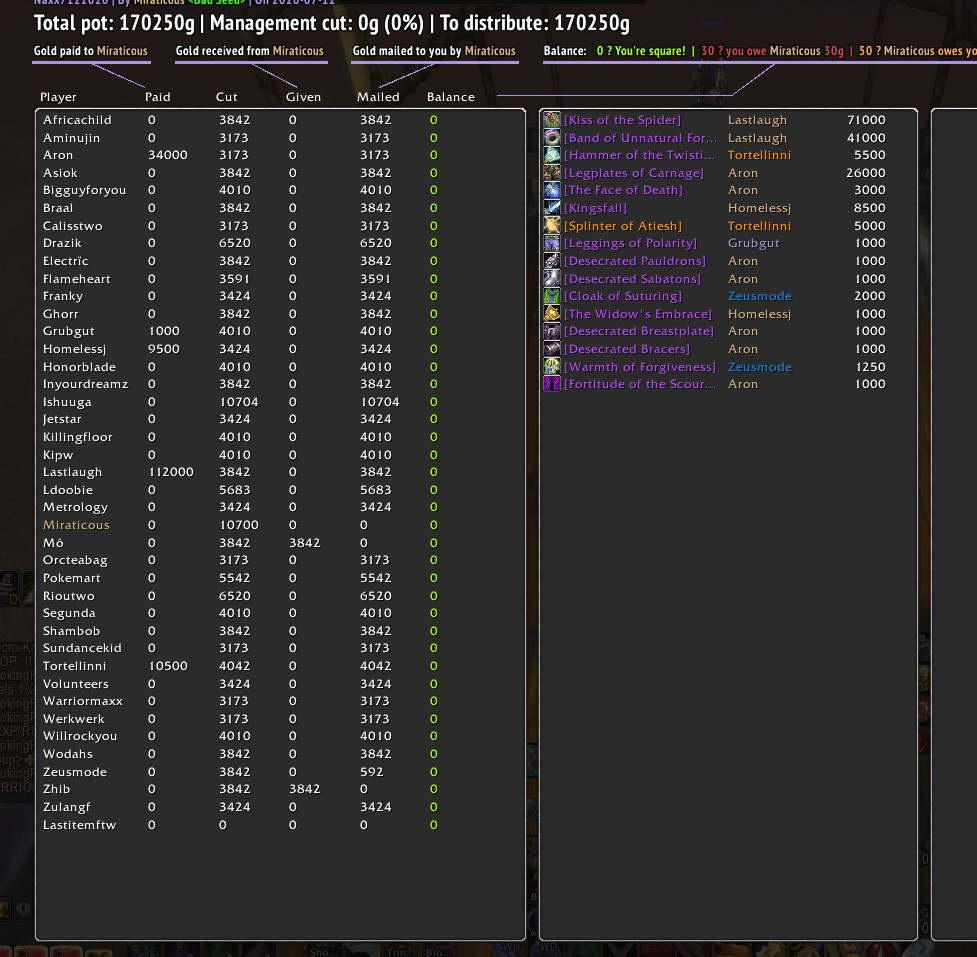Click the Kingsfall dagger icon
977x957 pixels.
pyautogui.click(x=552, y=207)
